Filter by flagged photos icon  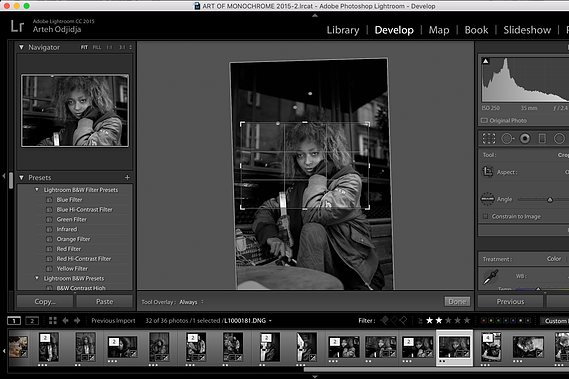(384, 320)
